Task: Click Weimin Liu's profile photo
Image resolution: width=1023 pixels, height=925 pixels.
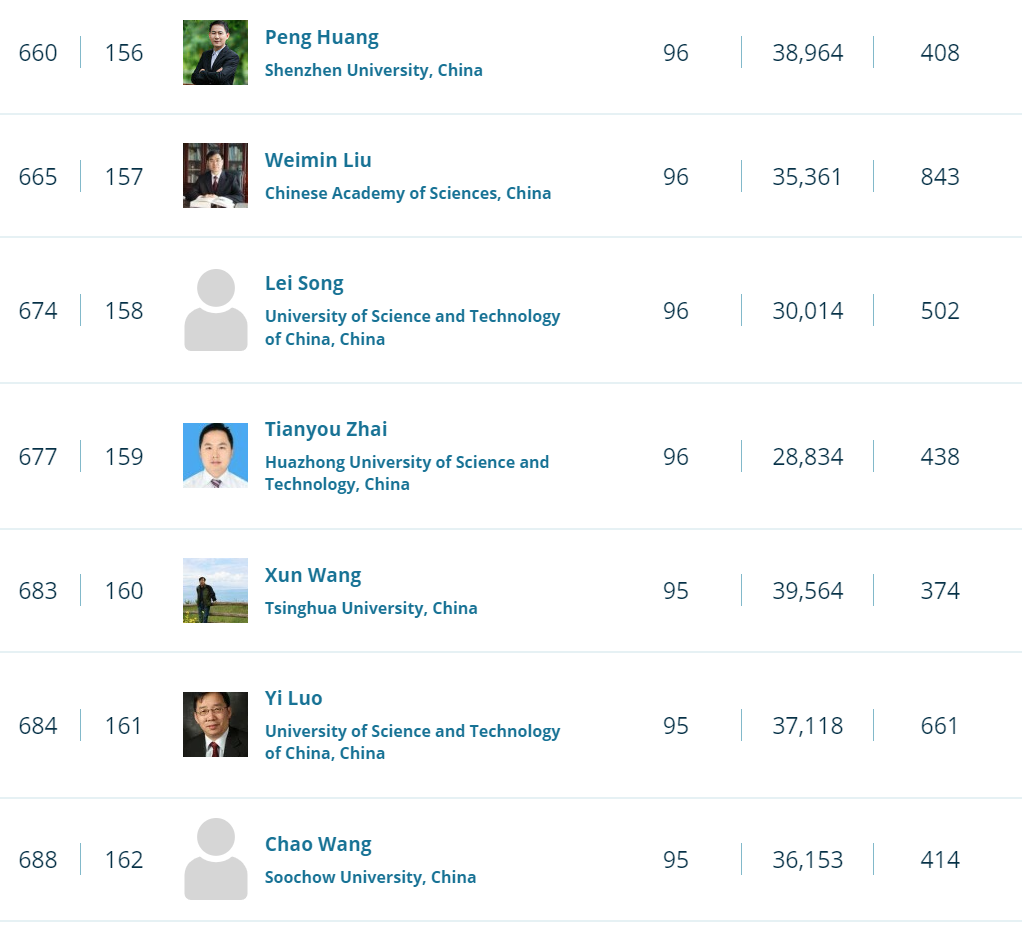Action: pyautogui.click(x=215, y=176)
